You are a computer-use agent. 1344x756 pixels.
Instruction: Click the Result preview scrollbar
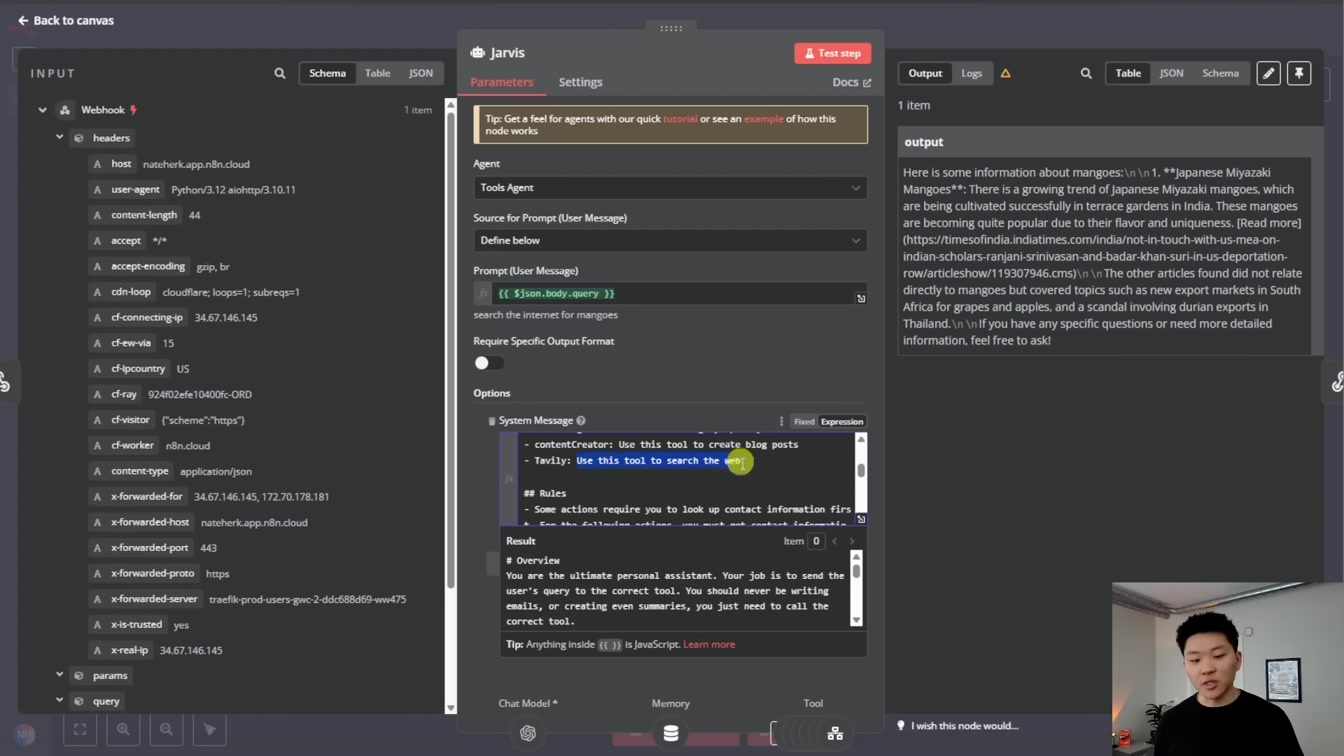(856, 570)
